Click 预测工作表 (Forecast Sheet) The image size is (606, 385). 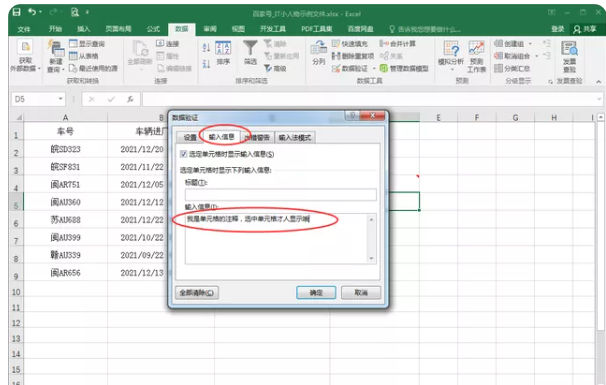click(476, 56)
